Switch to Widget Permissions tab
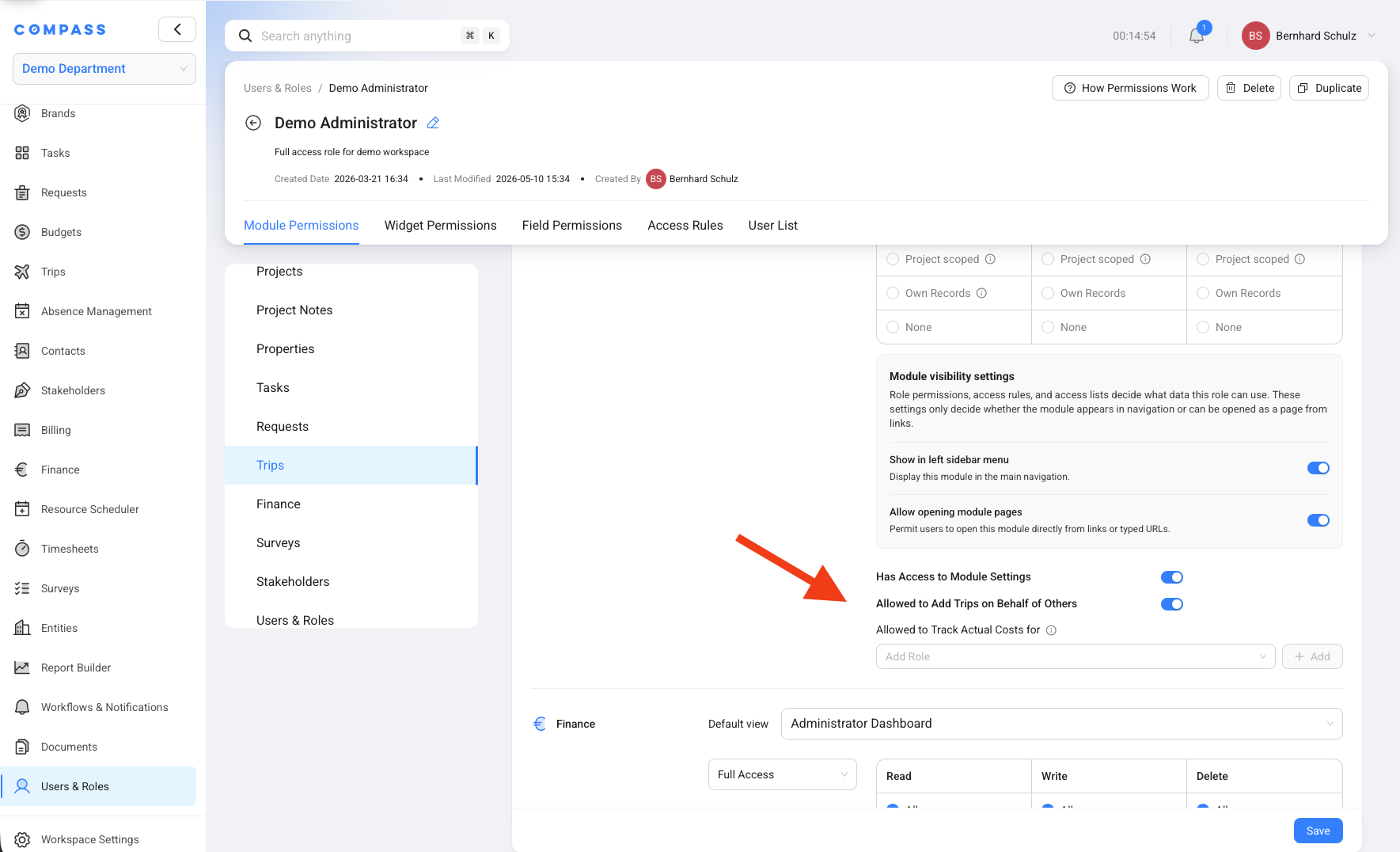The image size is (1400, 852). click(x=440, y=226)
